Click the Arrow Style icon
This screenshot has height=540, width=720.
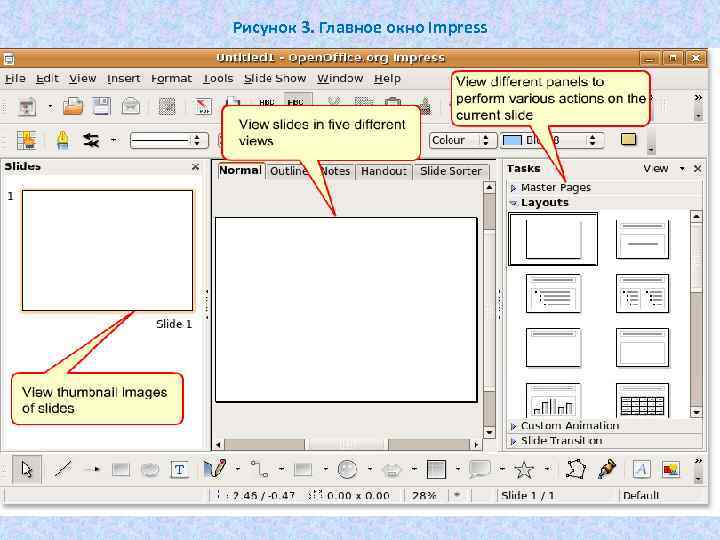91,140
